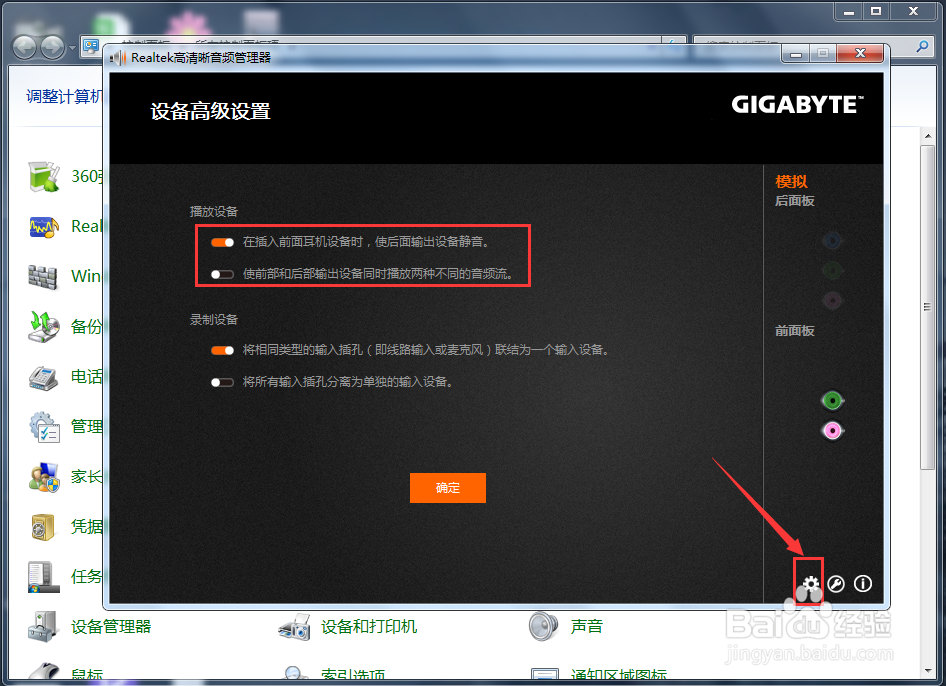
Task: Click the orange 确定 button
Action: click(x=448, y=488)
